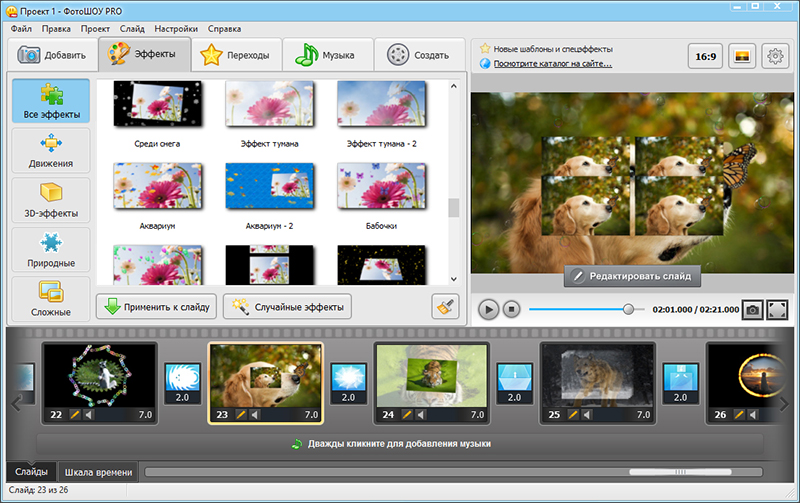Image resolution: width=800 pixels, height=503 pixels.
Task: Open the Справка menu
Action: (x=224, y=29)
